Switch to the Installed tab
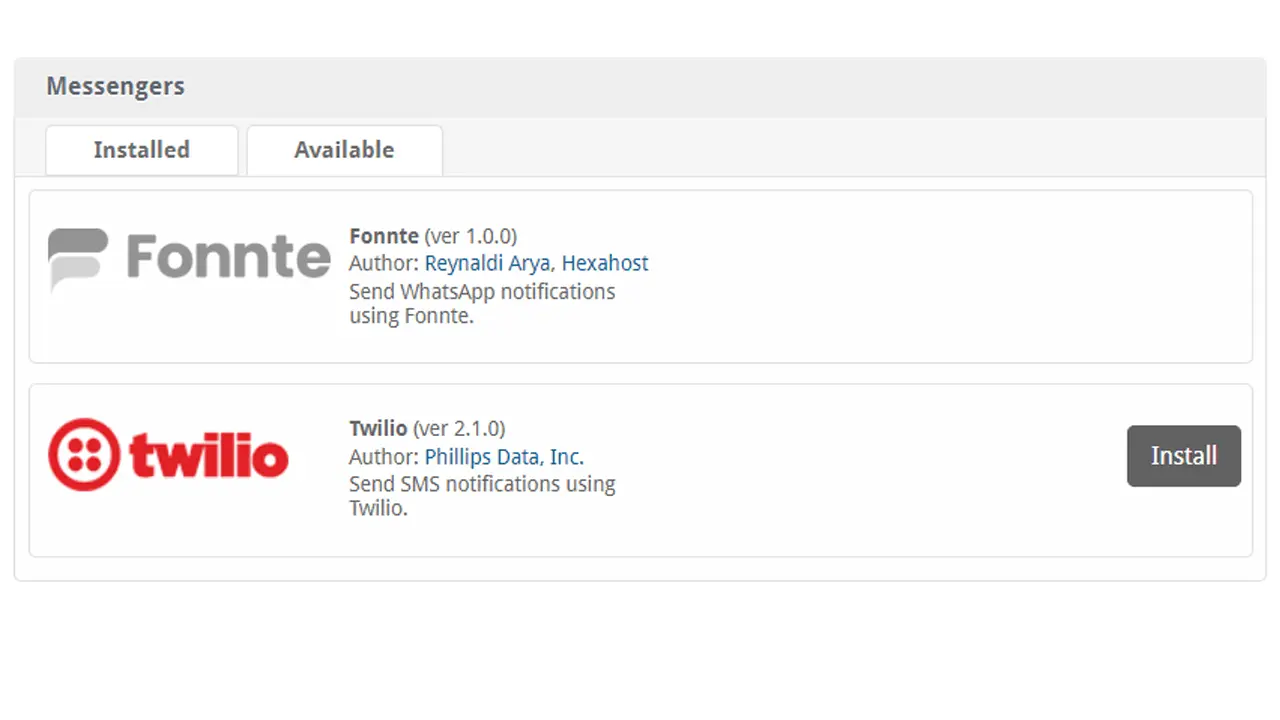Viewport: 1280px width, 720px height. (x=141, y=150)
